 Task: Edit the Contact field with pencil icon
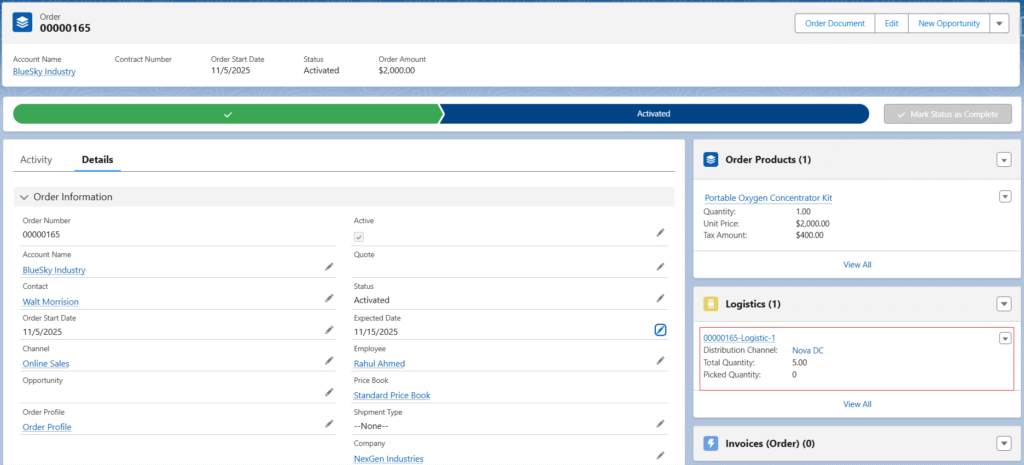coord(329,298)
